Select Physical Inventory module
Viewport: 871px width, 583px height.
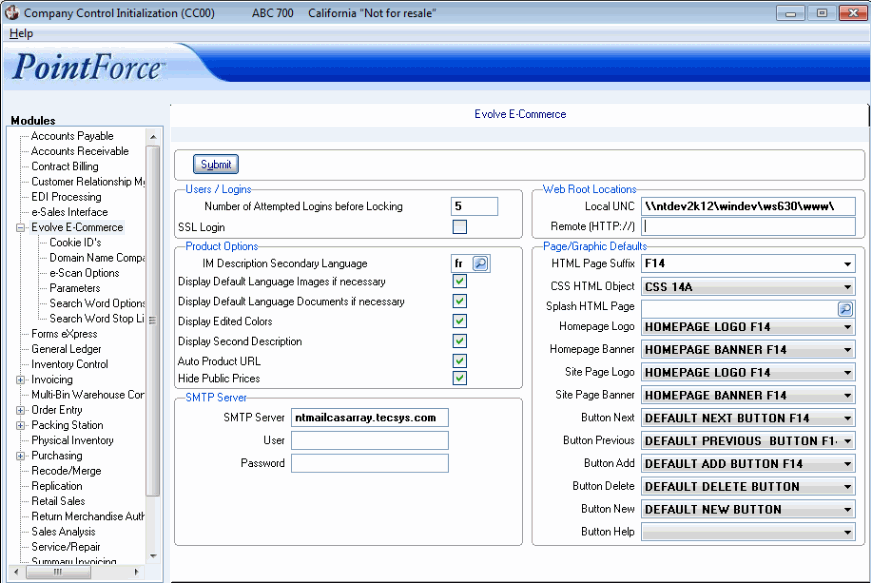pyautogui.click(x=72, y=440)
